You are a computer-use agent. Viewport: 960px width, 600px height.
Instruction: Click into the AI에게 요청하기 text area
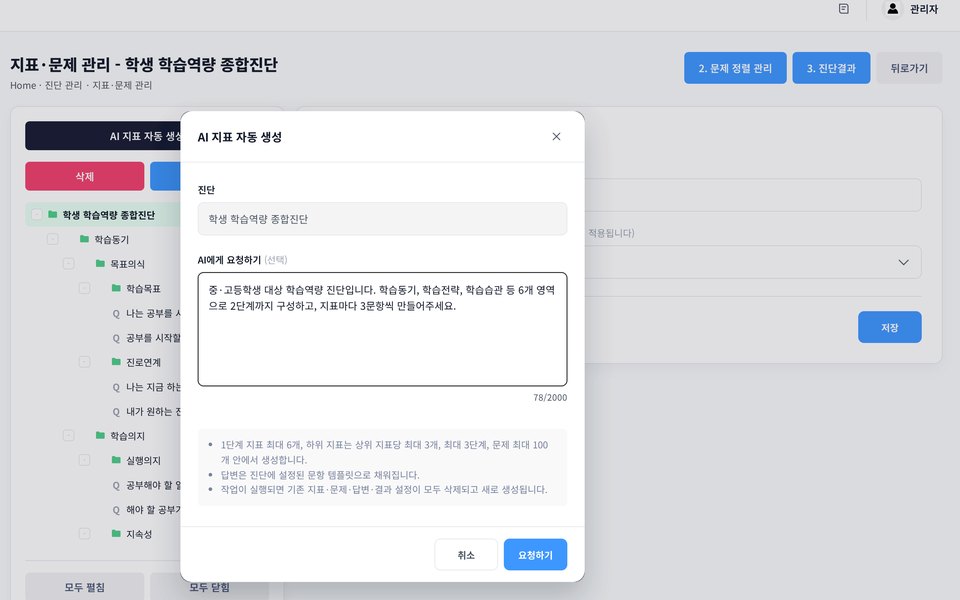pos(382,329)
